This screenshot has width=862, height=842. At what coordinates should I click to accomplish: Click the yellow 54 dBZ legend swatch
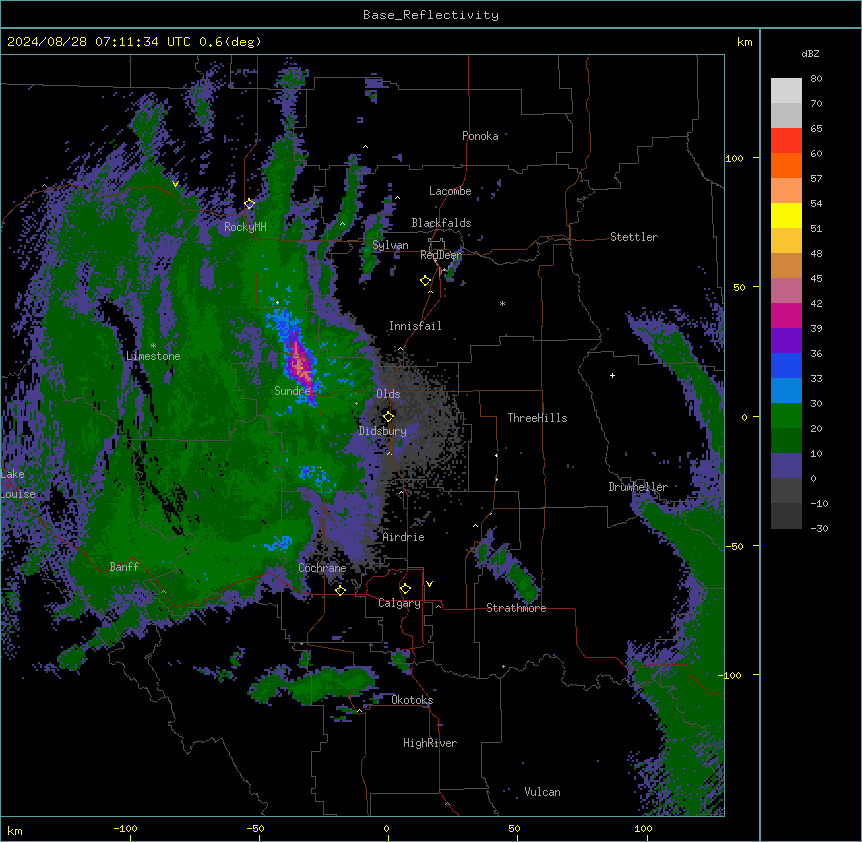pos(786,215)
